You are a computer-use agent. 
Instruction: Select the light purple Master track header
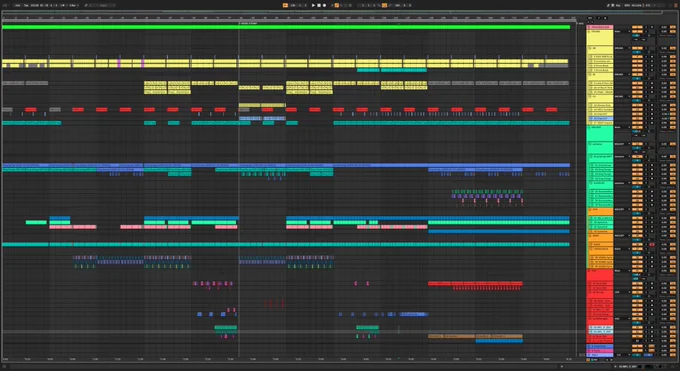point(600,355)
